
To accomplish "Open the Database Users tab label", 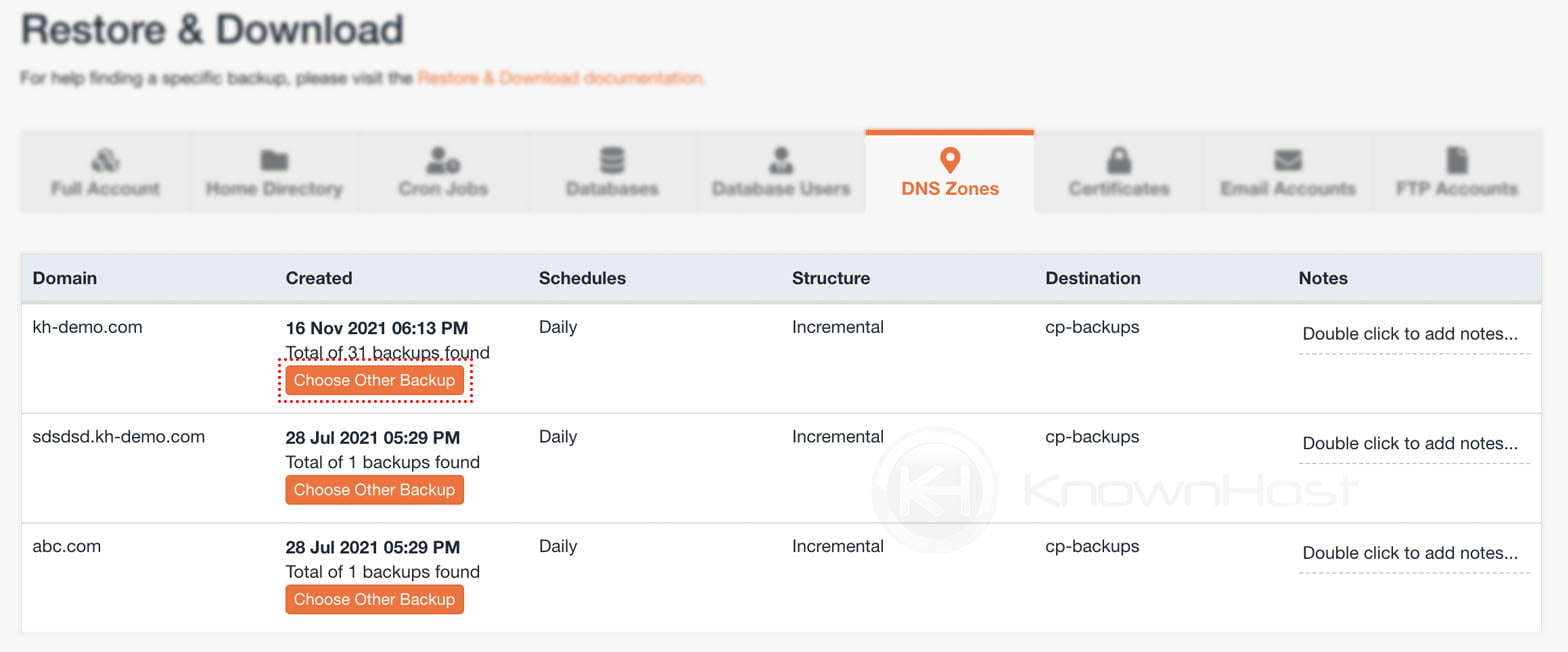I will pyautogui.click(x=781, y=188).
